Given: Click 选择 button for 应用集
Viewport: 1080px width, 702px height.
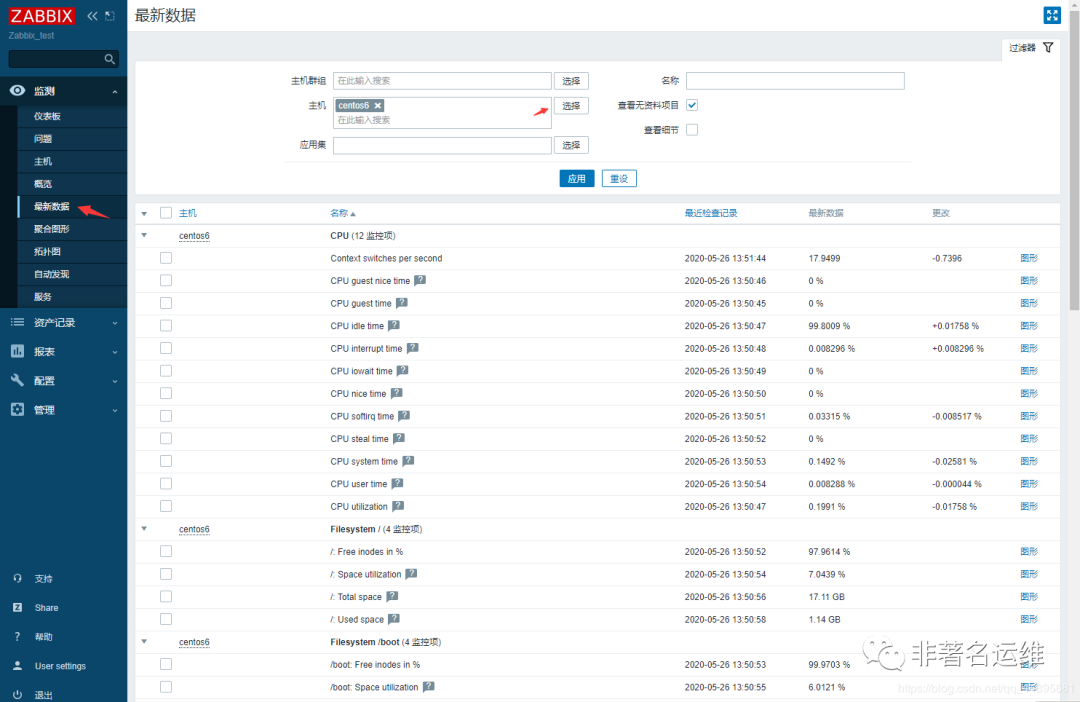Looking at the screenshot, I should point(571,145).
